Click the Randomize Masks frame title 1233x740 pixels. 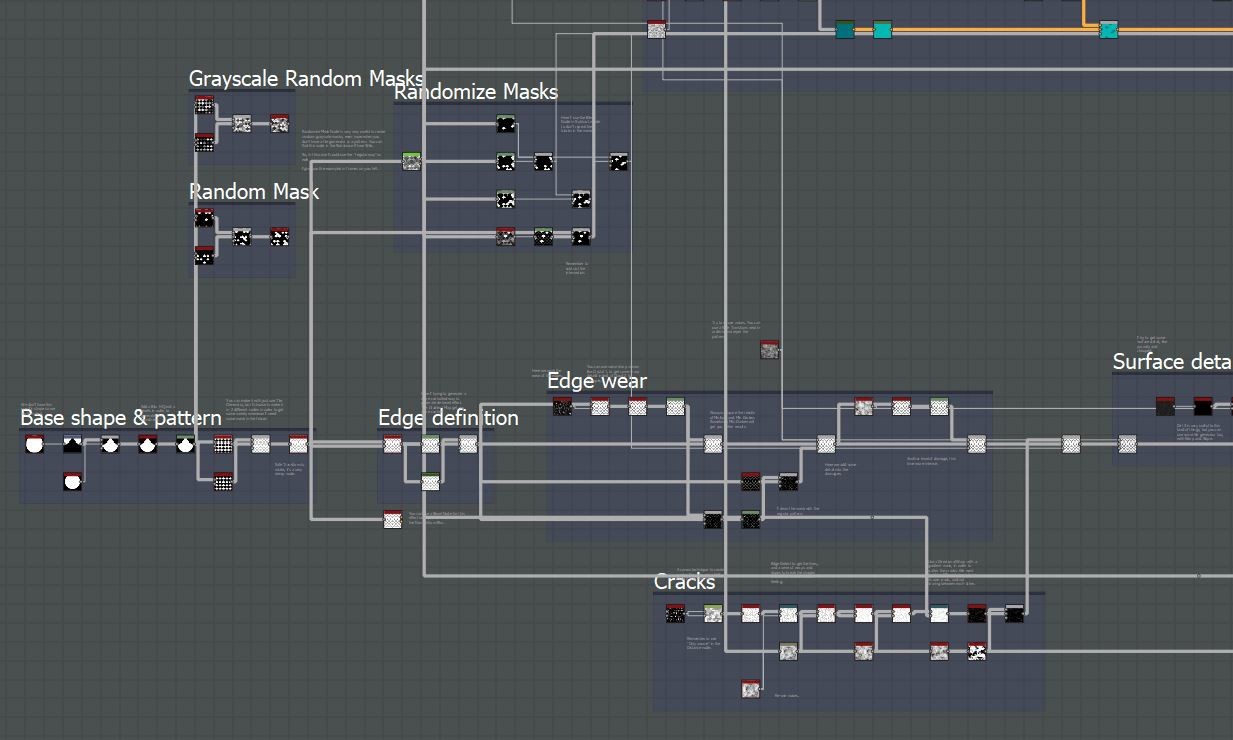coord(476,91)
